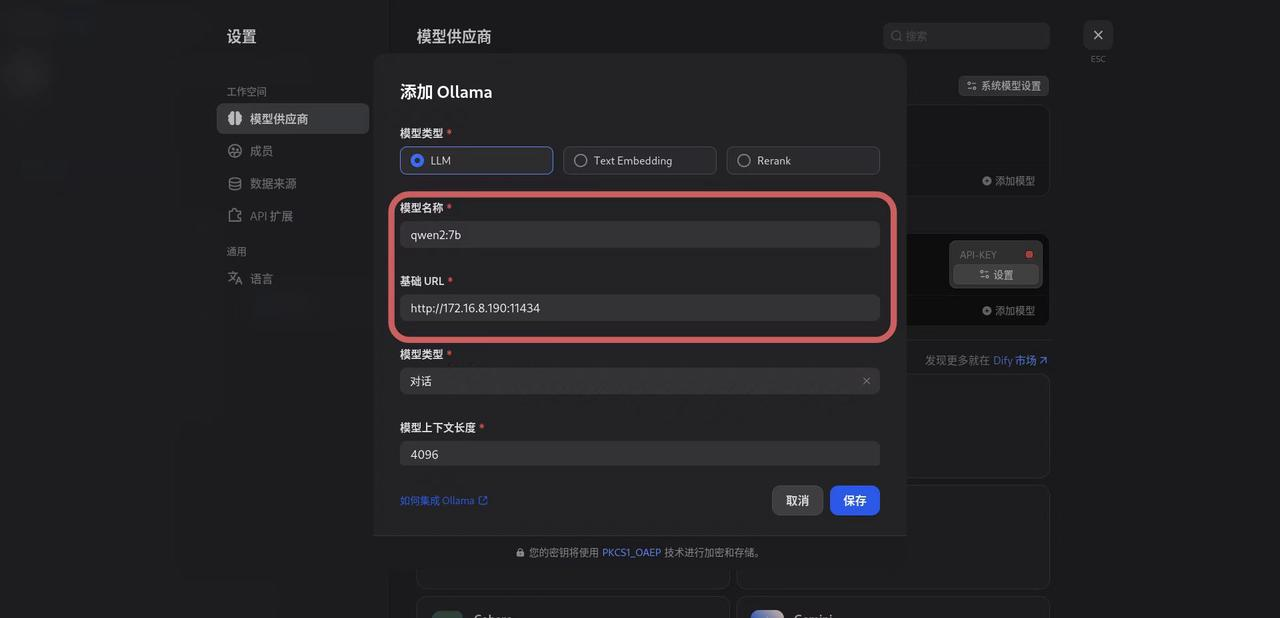Open the 设置 button under API-KEY
Viewport: 1280px width, 618px height.
click(x=996, y=275)
